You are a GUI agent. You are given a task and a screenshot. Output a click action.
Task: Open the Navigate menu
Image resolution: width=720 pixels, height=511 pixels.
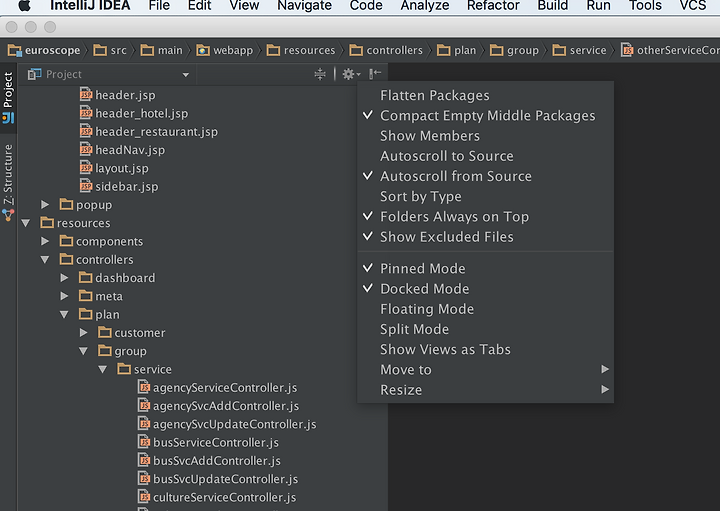point(304,6)
